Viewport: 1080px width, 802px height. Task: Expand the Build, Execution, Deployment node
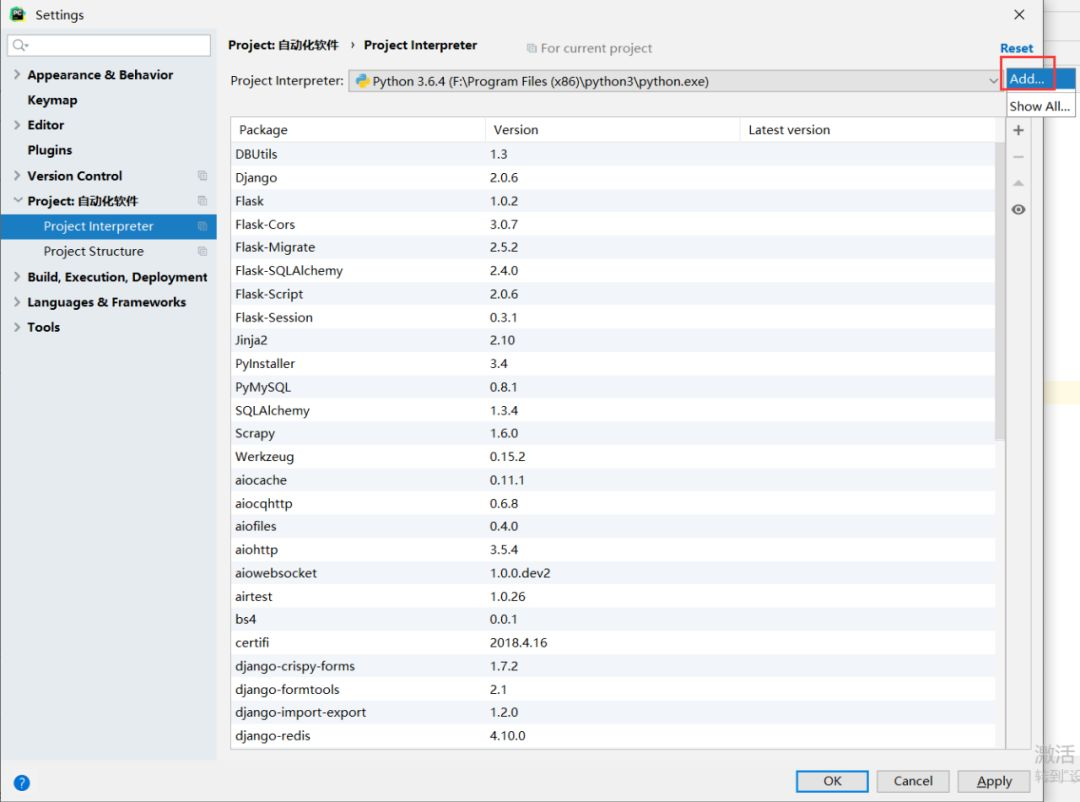(x=16, y=277)
